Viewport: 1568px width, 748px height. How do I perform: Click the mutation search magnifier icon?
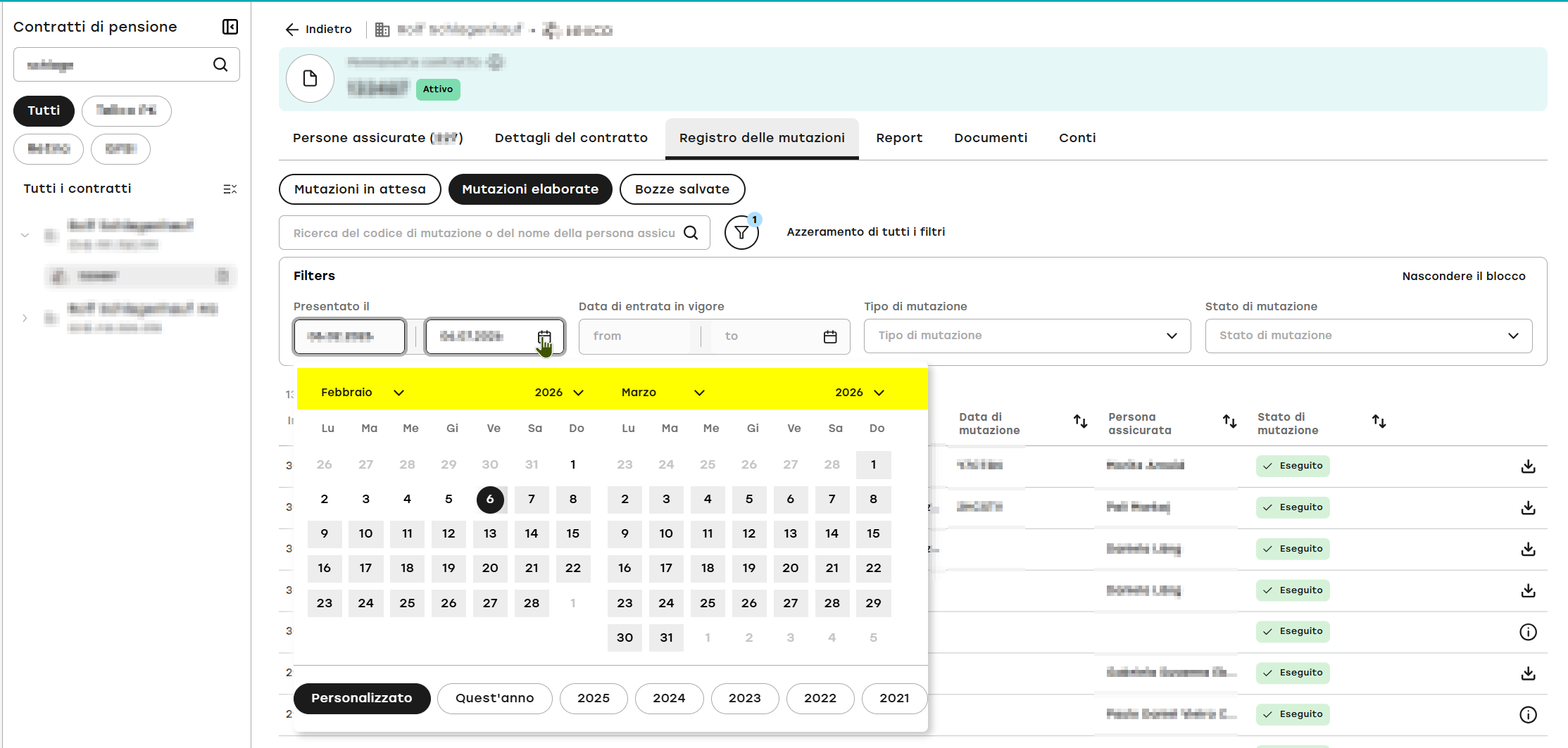pyautogui.click(x=691, y=233)
